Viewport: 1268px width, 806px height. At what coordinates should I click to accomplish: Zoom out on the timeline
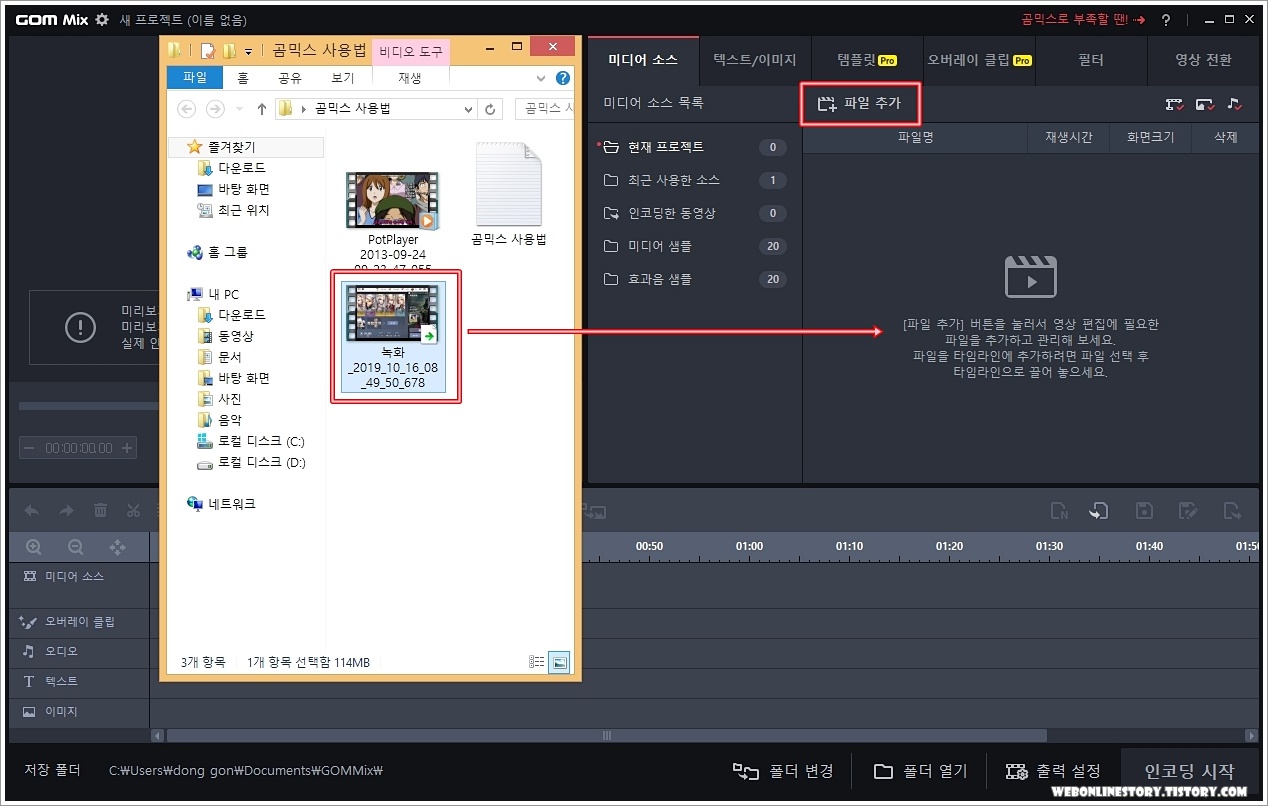tap(75, 547)
